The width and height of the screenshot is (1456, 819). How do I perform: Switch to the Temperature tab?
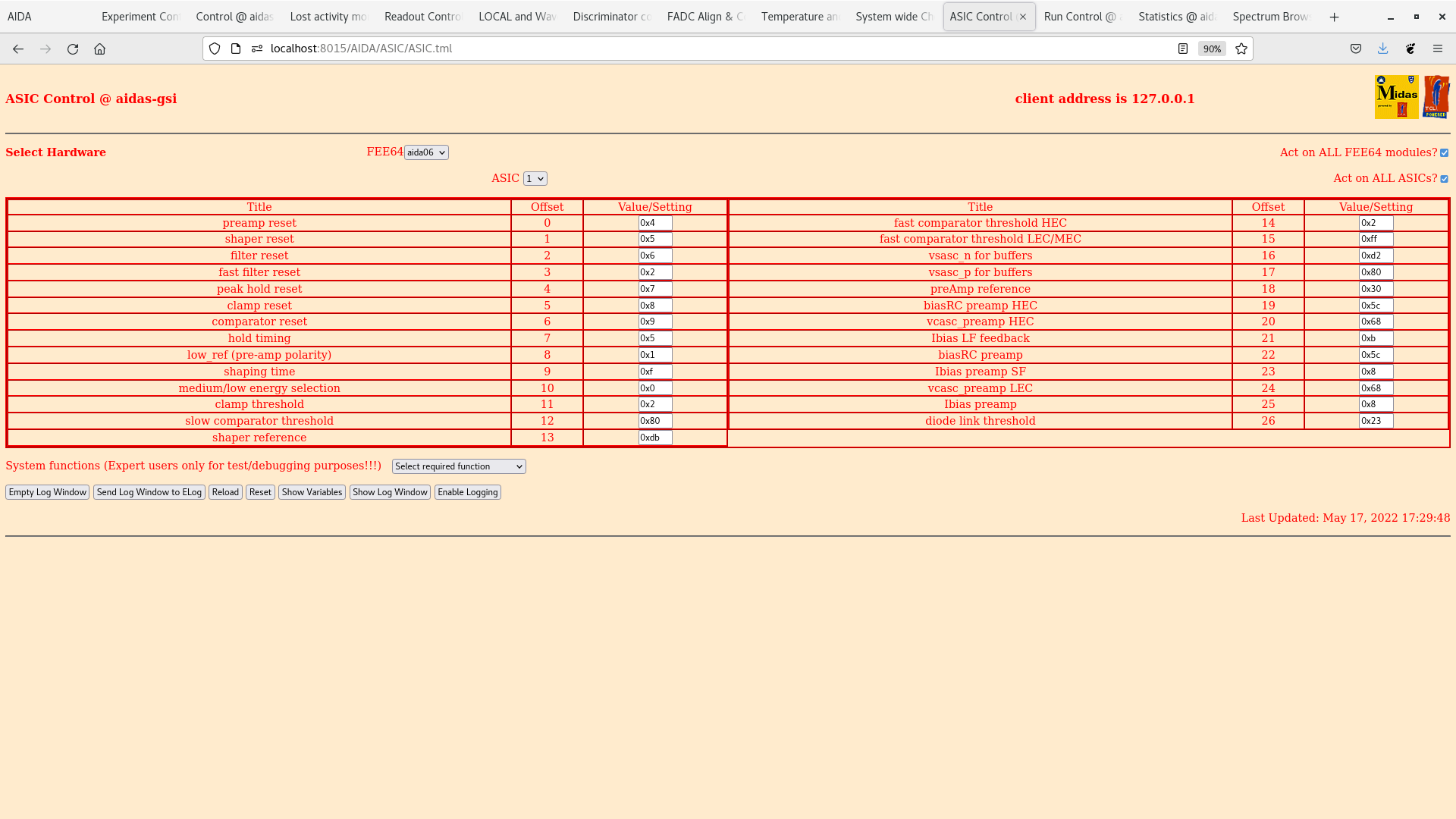(x=800, y=17)
